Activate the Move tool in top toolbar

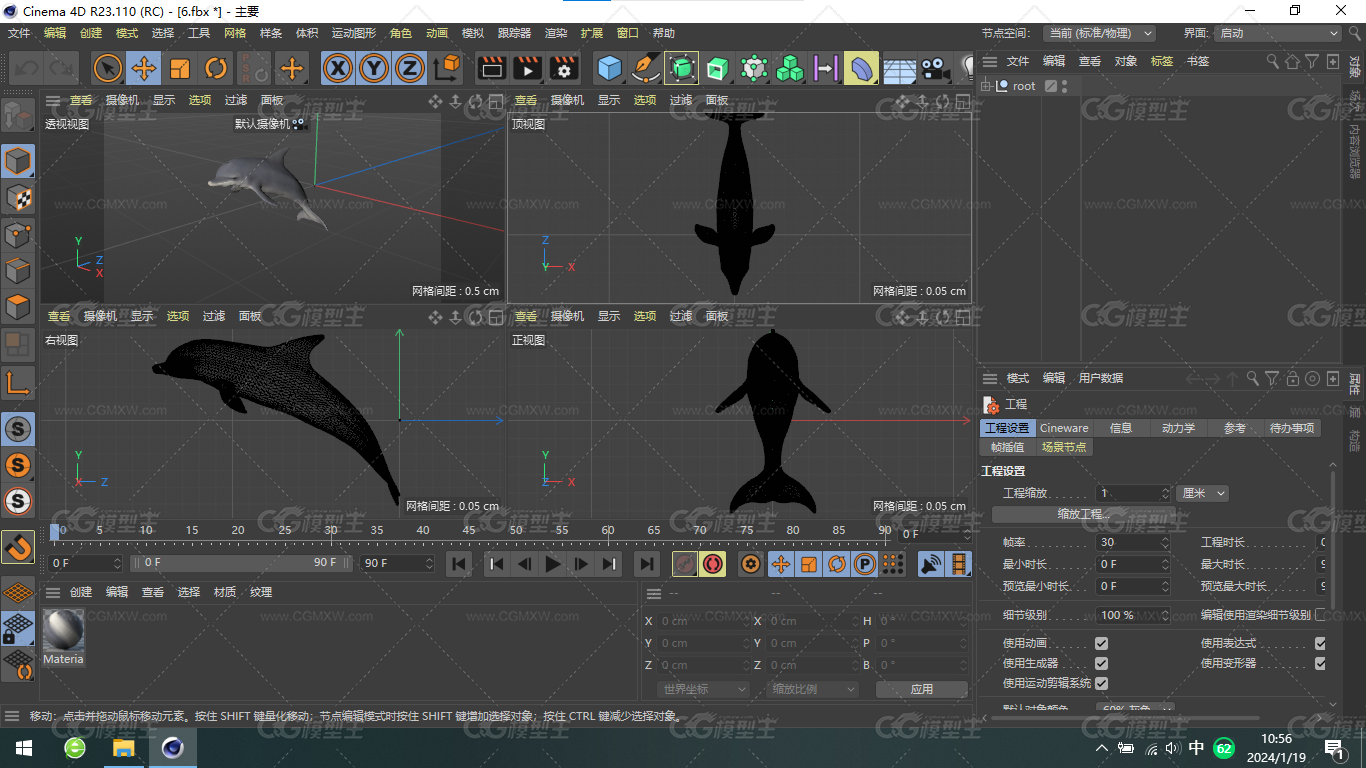[144, 68]
